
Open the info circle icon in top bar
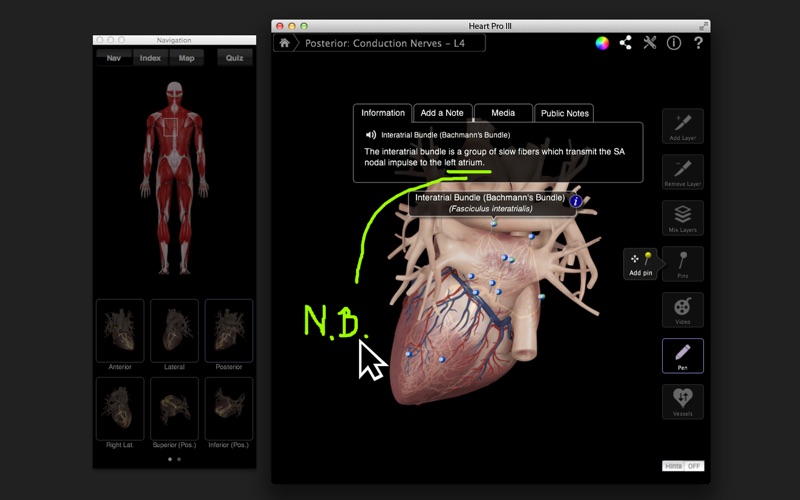(674, 43)
